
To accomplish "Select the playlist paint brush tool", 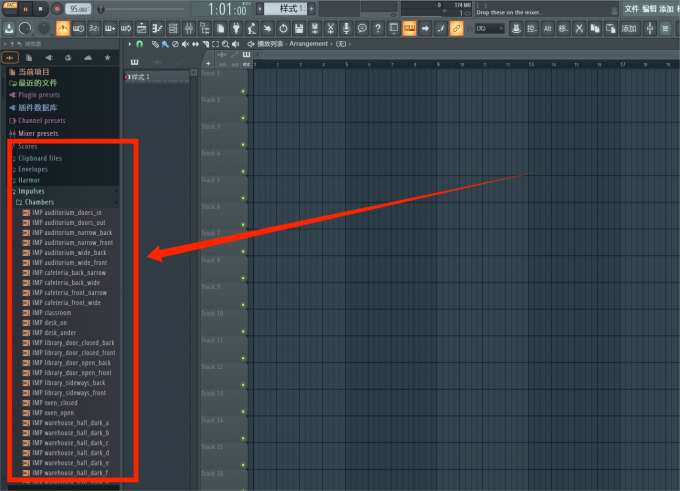I will [165, 44].
